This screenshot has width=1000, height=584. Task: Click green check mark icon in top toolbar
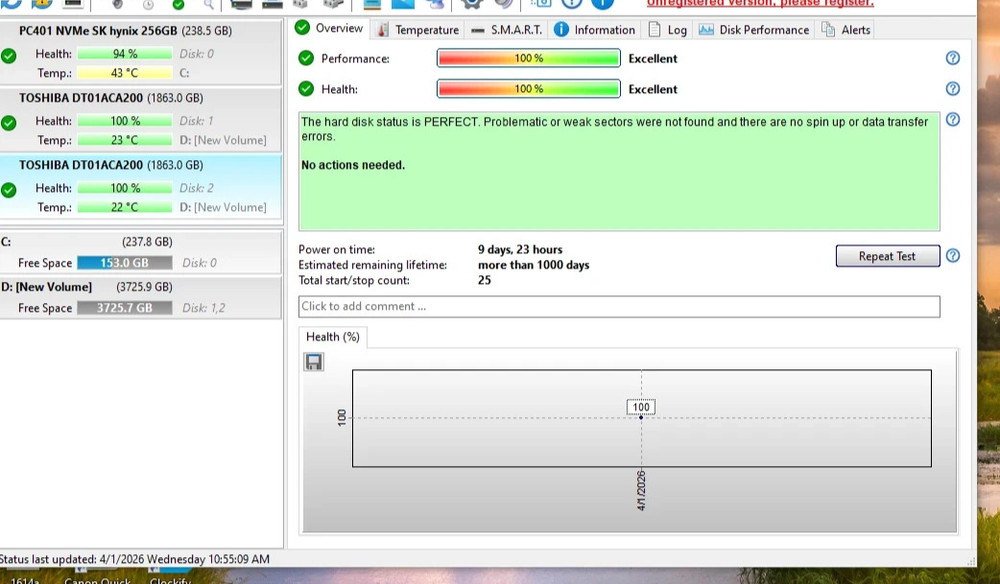click(179, 4)
